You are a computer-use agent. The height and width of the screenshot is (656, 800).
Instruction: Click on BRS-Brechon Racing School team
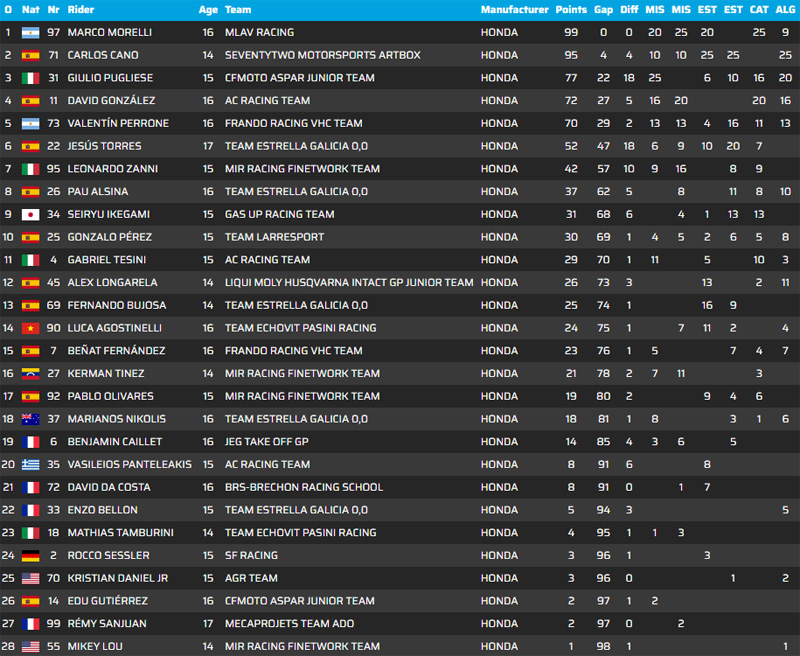(x=303, y=488)
